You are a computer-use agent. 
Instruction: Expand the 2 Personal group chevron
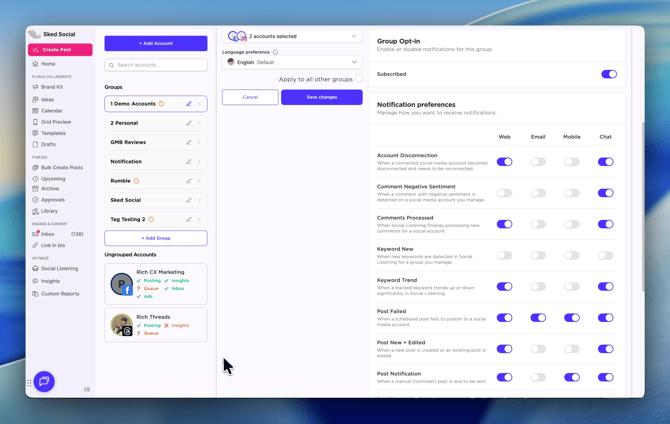(x=200, y=123)
